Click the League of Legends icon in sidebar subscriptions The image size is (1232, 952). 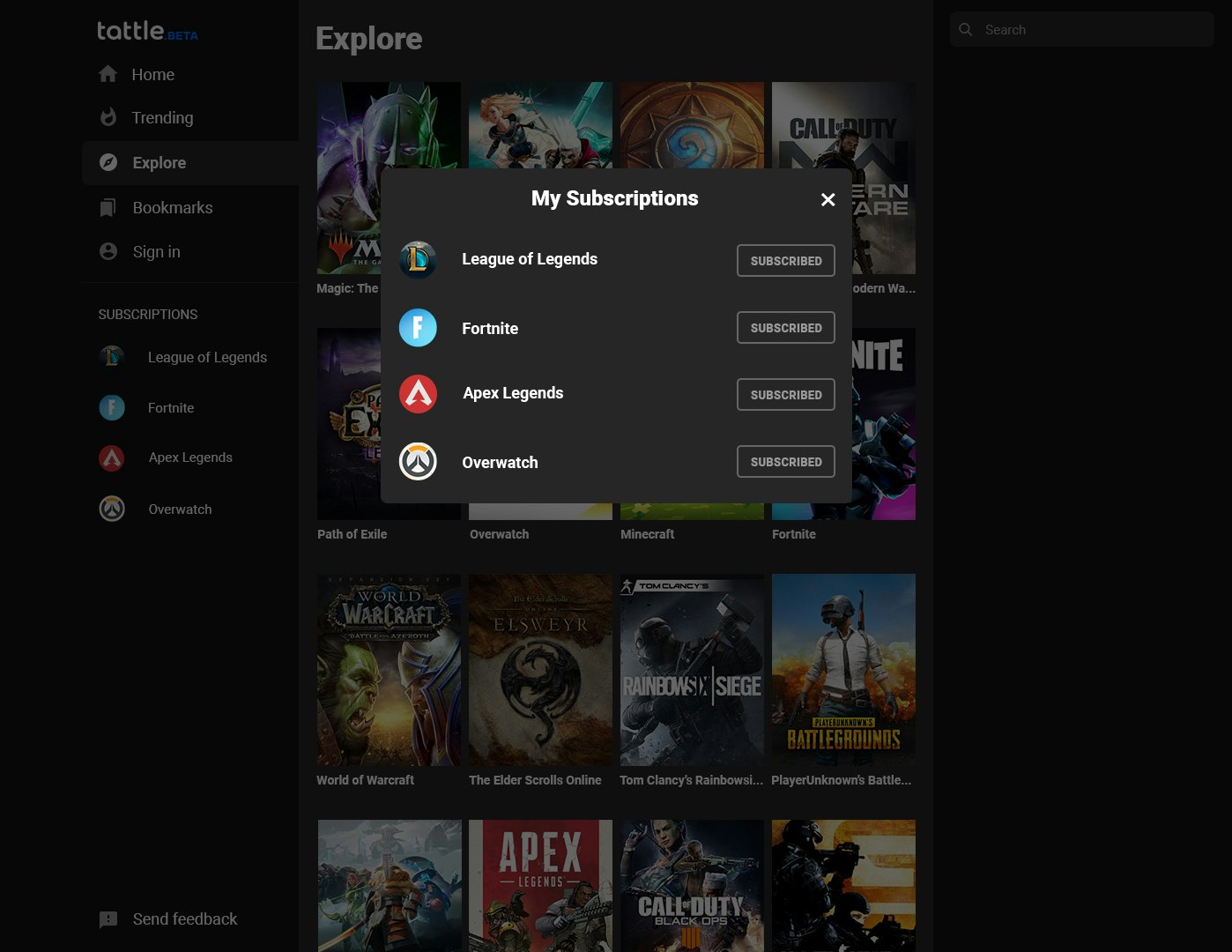pyautogui.click(x=112, y=357)
